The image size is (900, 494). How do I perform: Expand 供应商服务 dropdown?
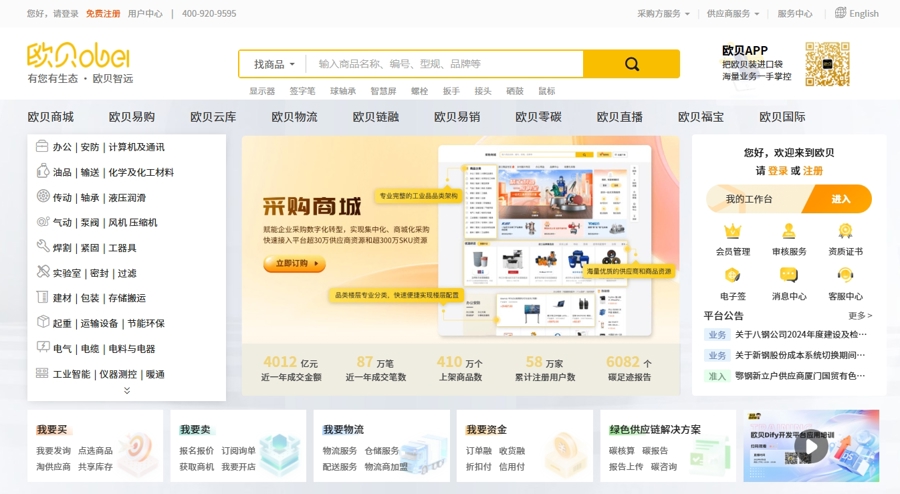pyautogui.click(x=733, y=13)
